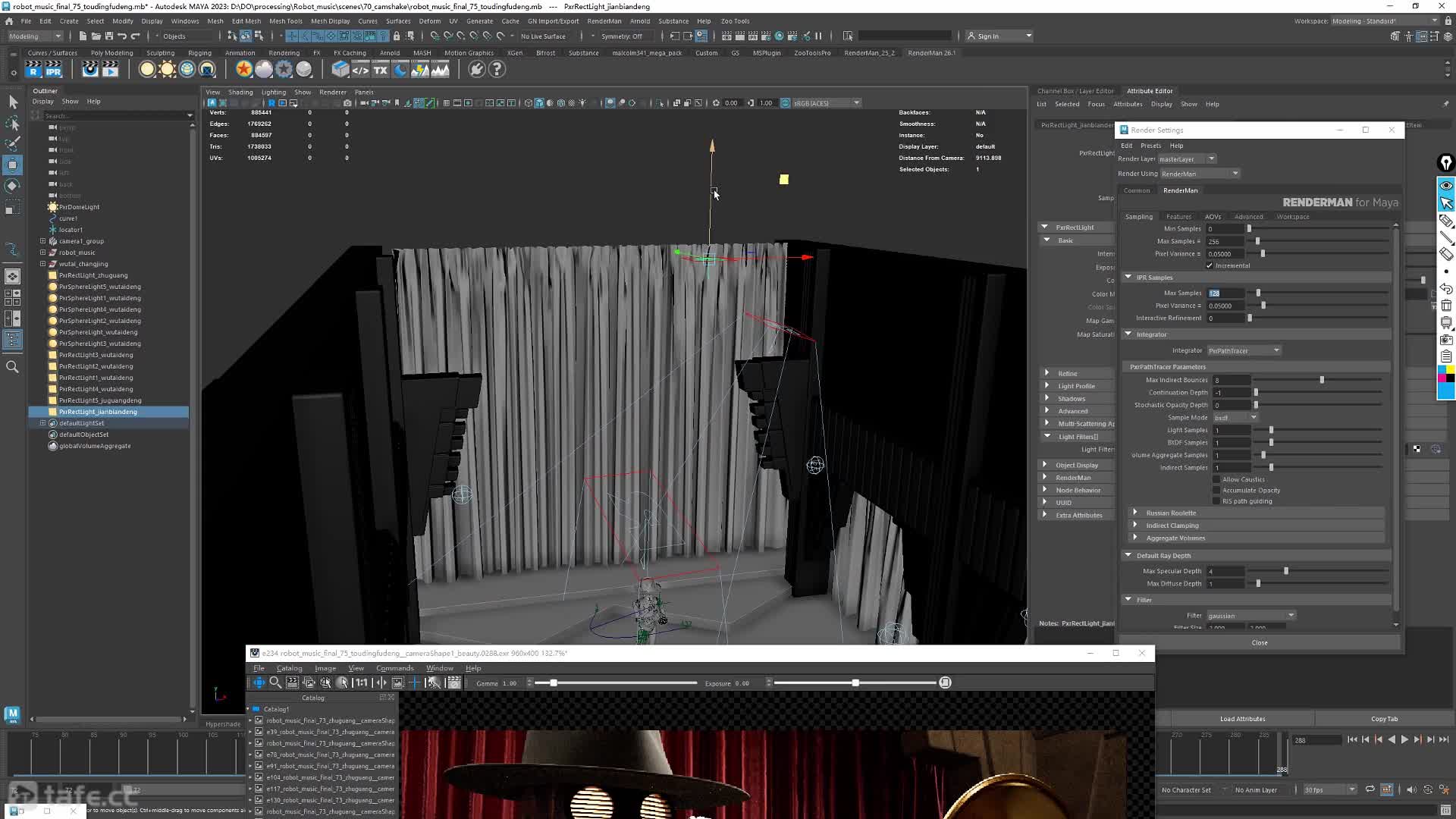Adjust the Max Indirect Bounces slider
This screenshot has width=1456, height=819.
pos(1321,380)
